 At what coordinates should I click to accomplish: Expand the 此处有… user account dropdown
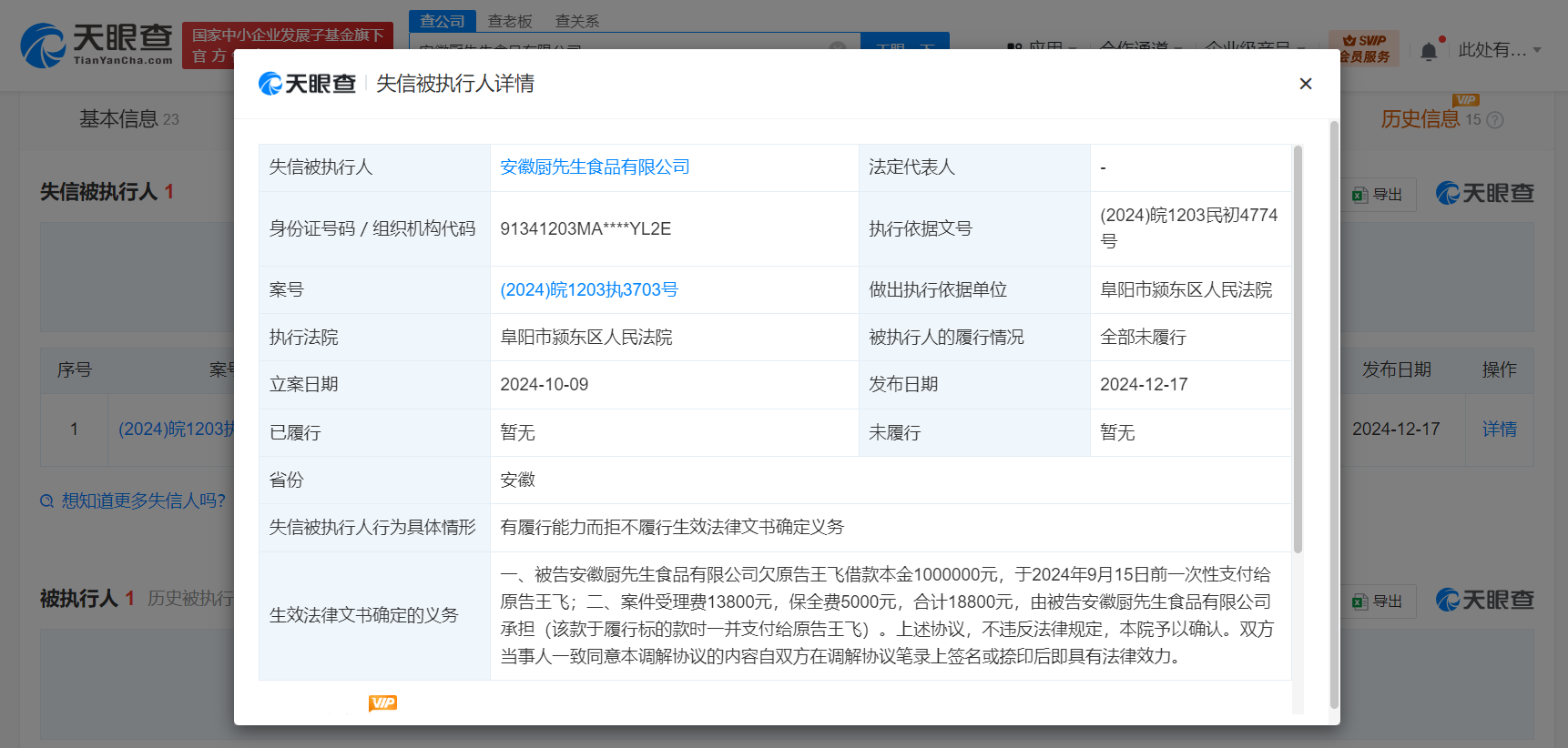(x=1499, y=50)
